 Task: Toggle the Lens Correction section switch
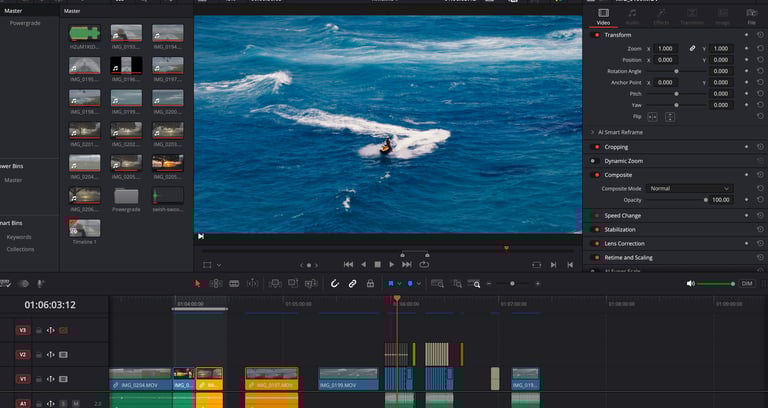596,243
